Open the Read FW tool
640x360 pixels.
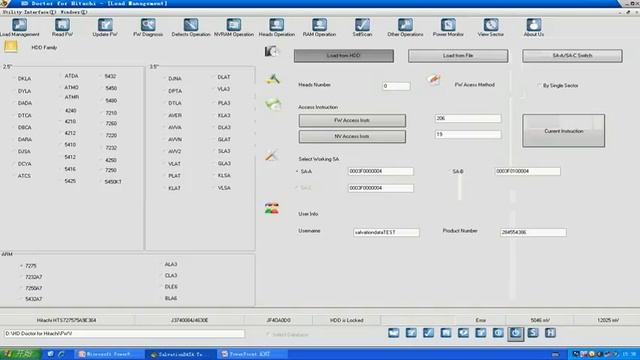point(62,28)
